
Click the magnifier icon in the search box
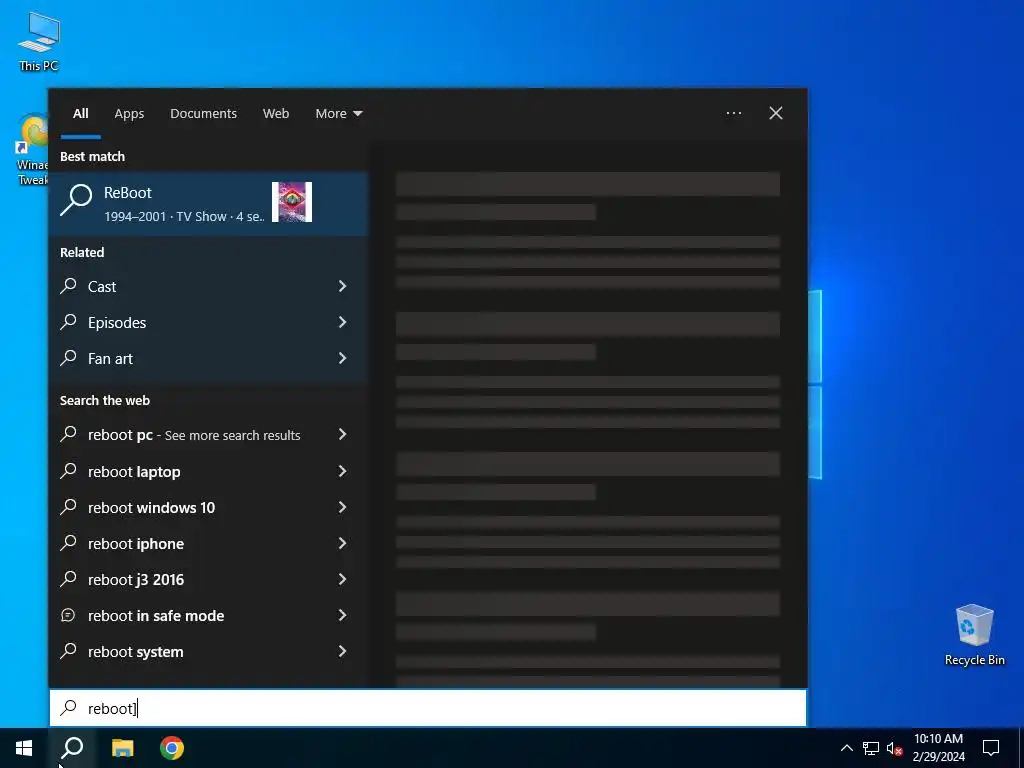pos(69,707)
